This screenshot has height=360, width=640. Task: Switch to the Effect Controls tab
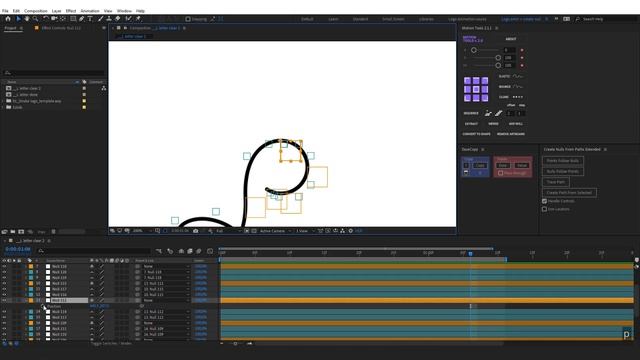point(61,28)
